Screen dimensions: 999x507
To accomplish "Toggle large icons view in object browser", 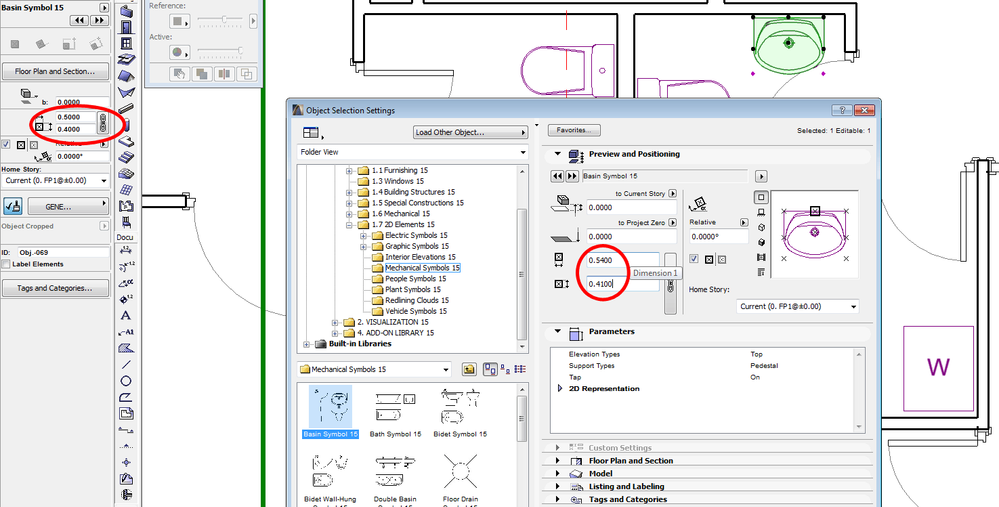I will 491,369.
